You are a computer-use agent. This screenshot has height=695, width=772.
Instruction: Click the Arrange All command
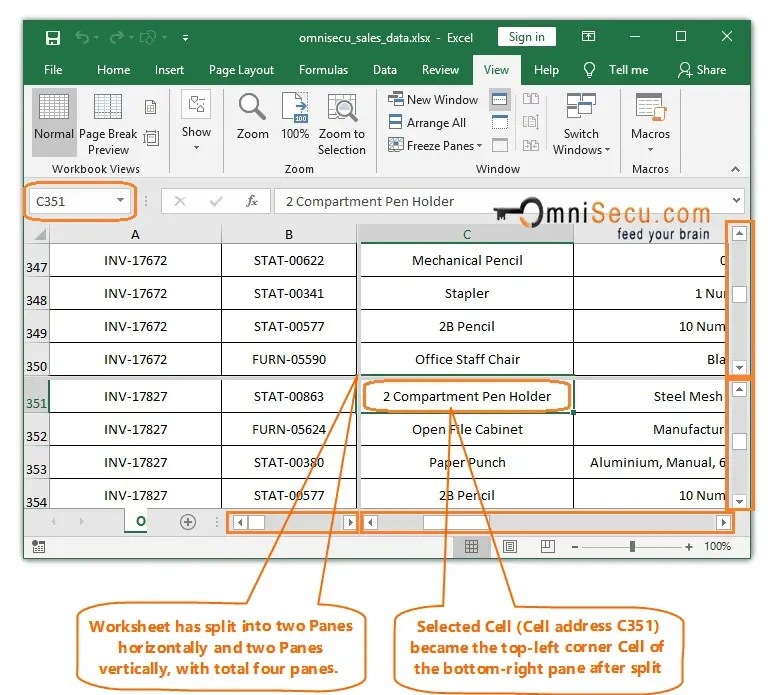(x=427, y=122)
